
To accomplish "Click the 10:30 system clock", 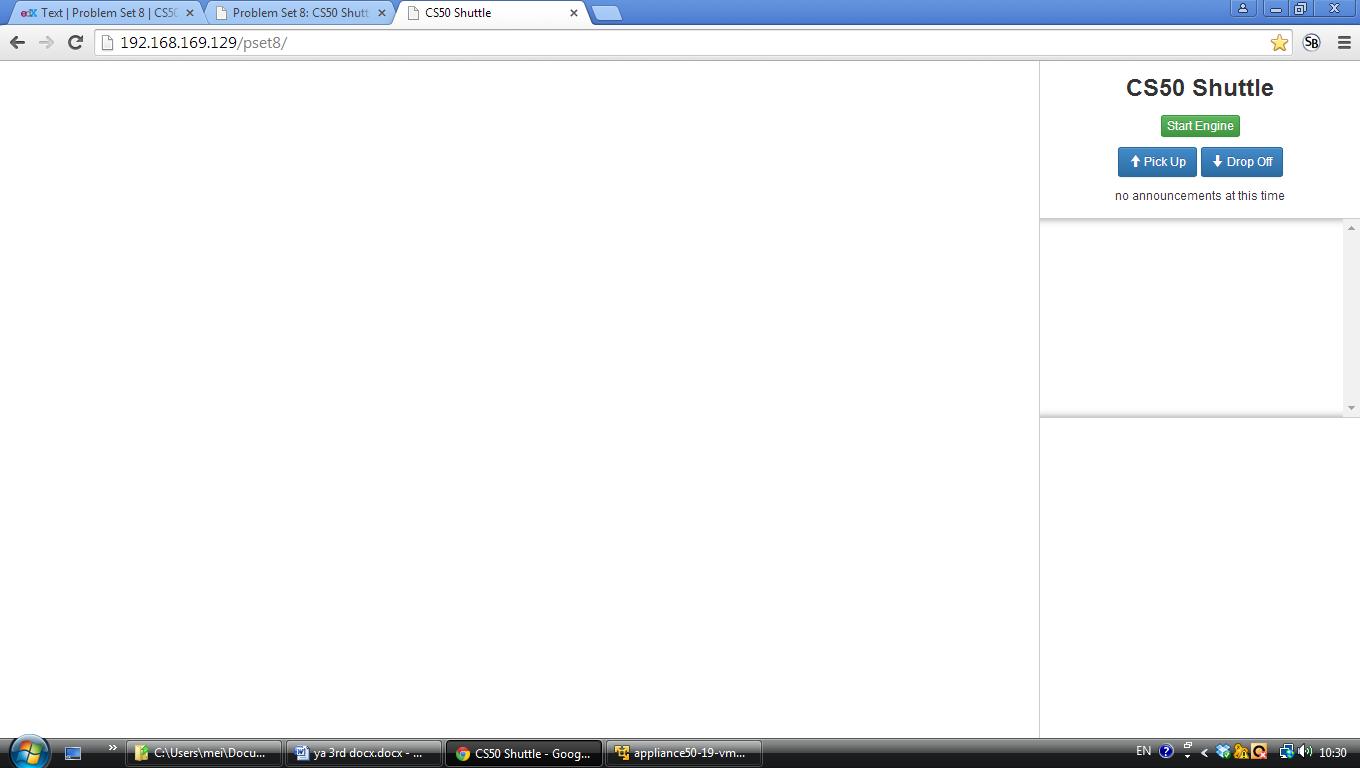I will click(1333, 753).
